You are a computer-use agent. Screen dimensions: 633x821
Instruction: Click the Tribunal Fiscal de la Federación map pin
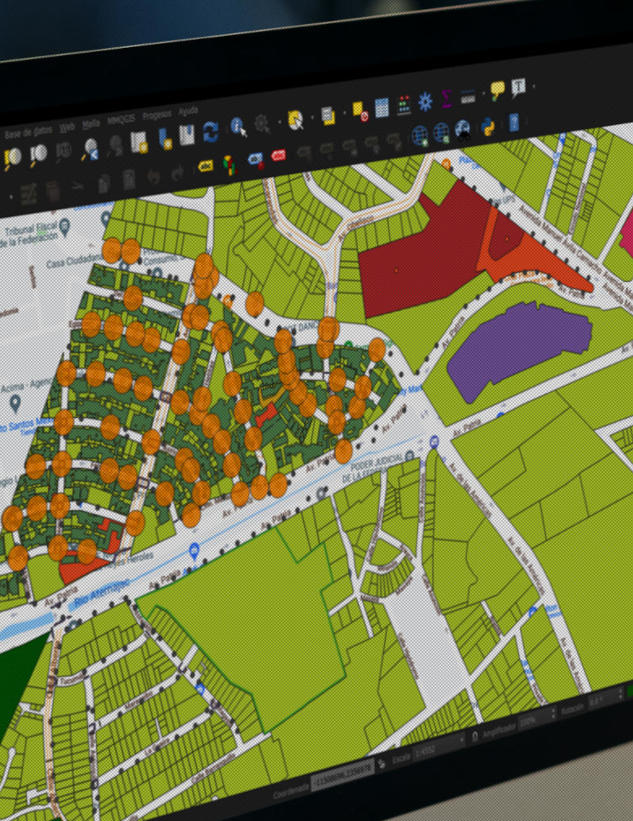(x=64, y=227)
